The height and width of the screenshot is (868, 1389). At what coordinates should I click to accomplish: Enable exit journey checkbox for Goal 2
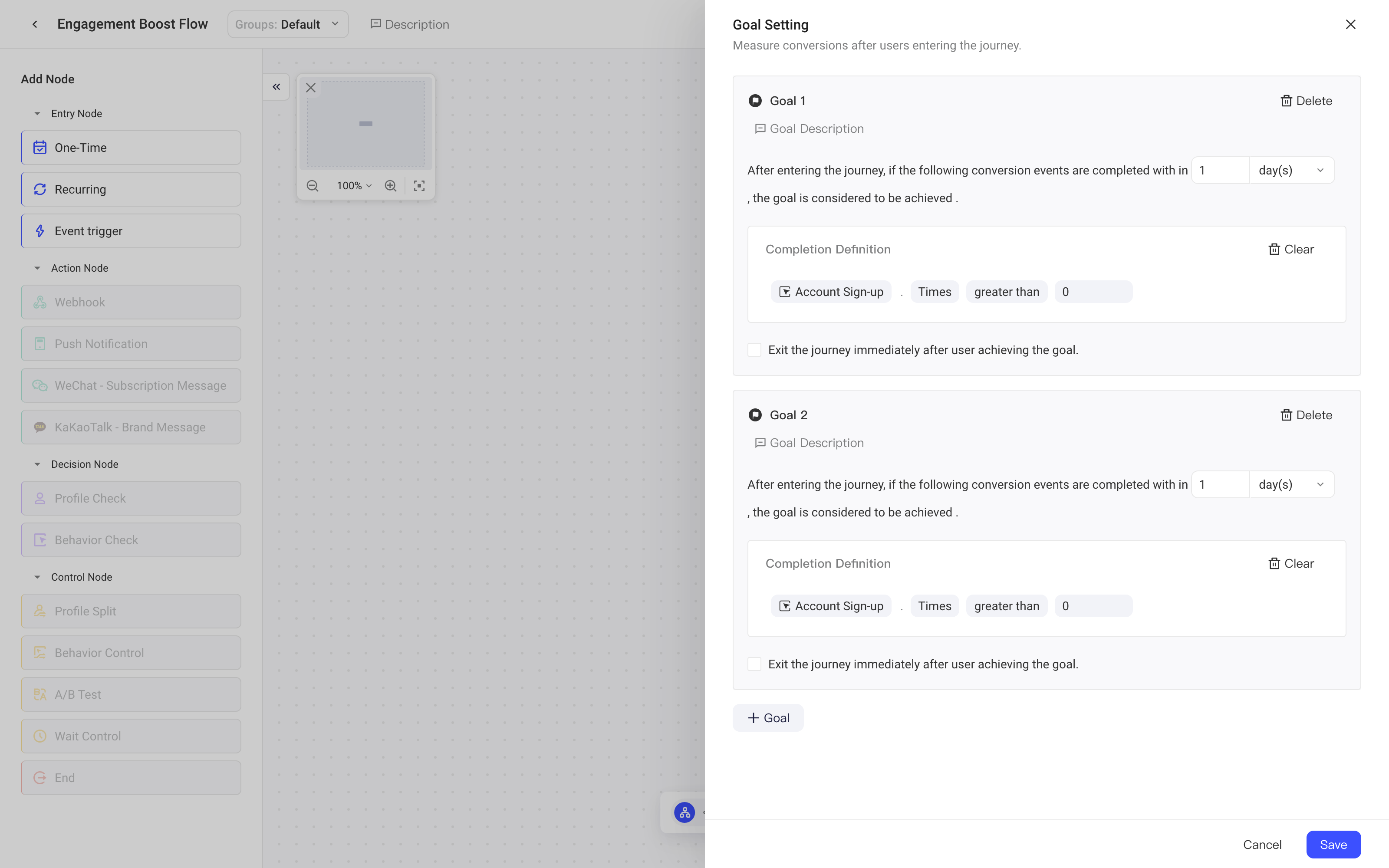point(754,664)
